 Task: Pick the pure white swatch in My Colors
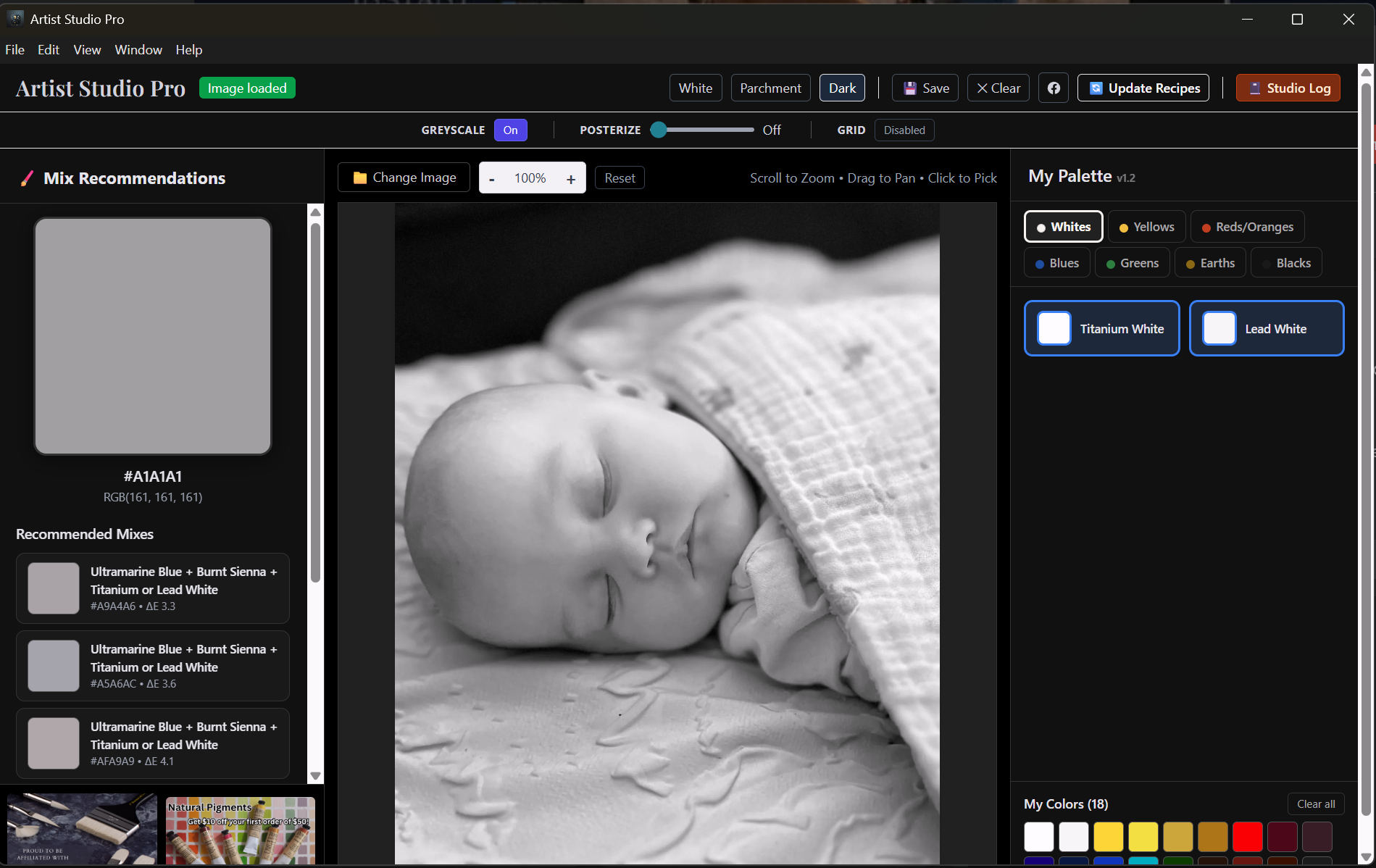point(1038,837)
